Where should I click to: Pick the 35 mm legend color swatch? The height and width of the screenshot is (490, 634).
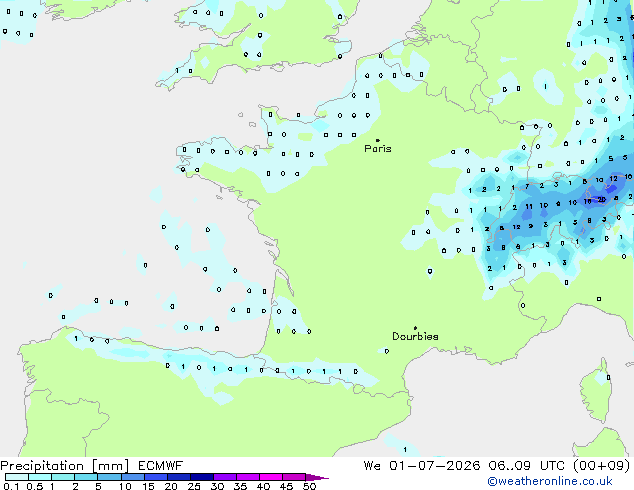coord(247,477)
